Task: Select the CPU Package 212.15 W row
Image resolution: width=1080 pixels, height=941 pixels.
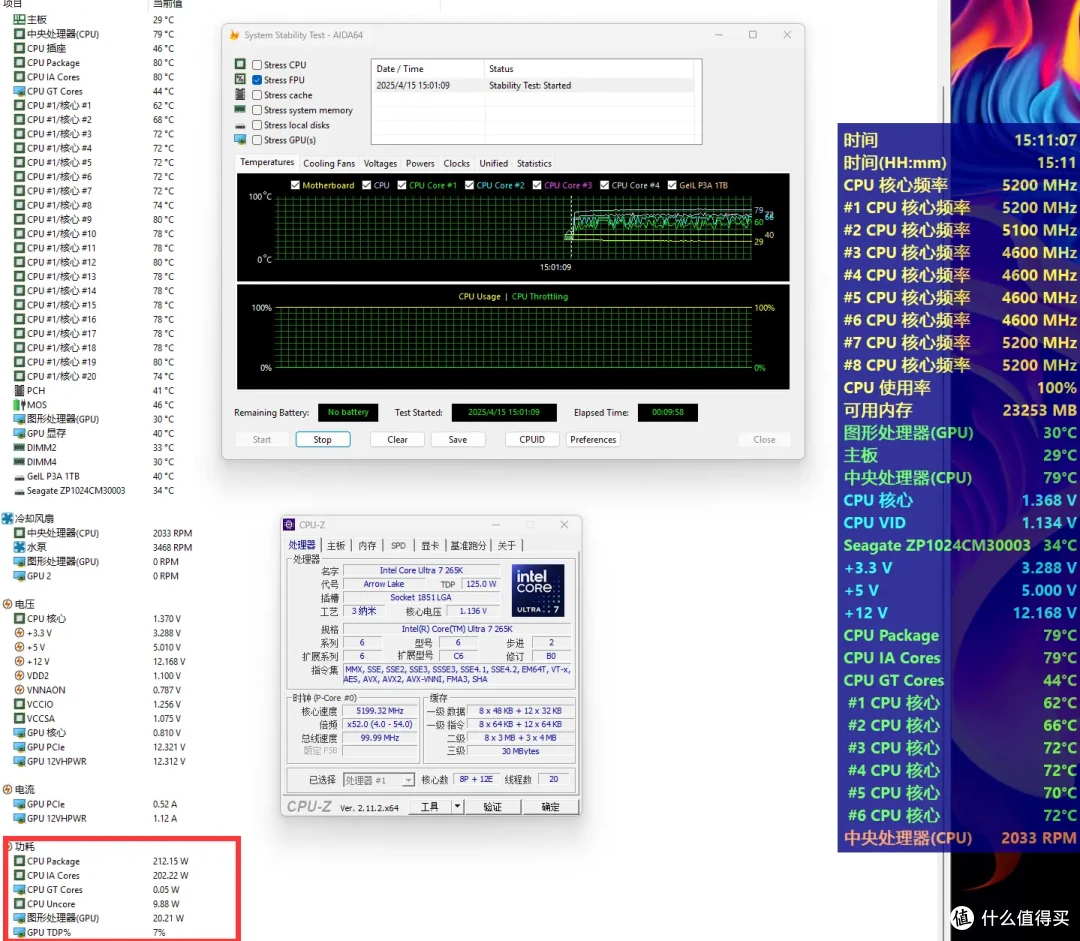Action: coord(101,861)
